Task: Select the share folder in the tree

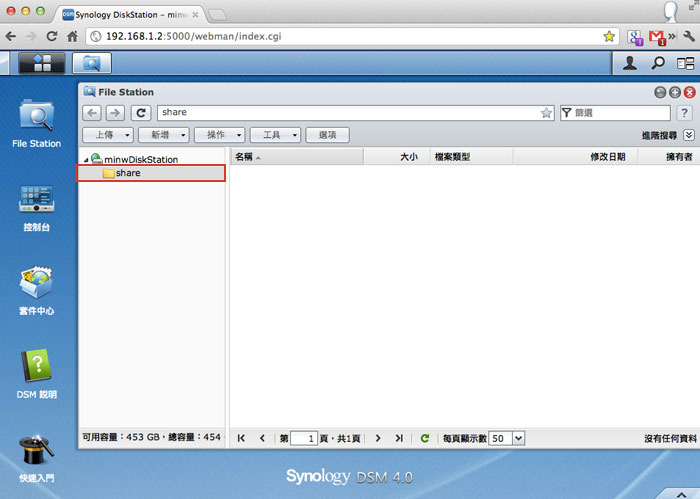Action: [x=151, y=173]
